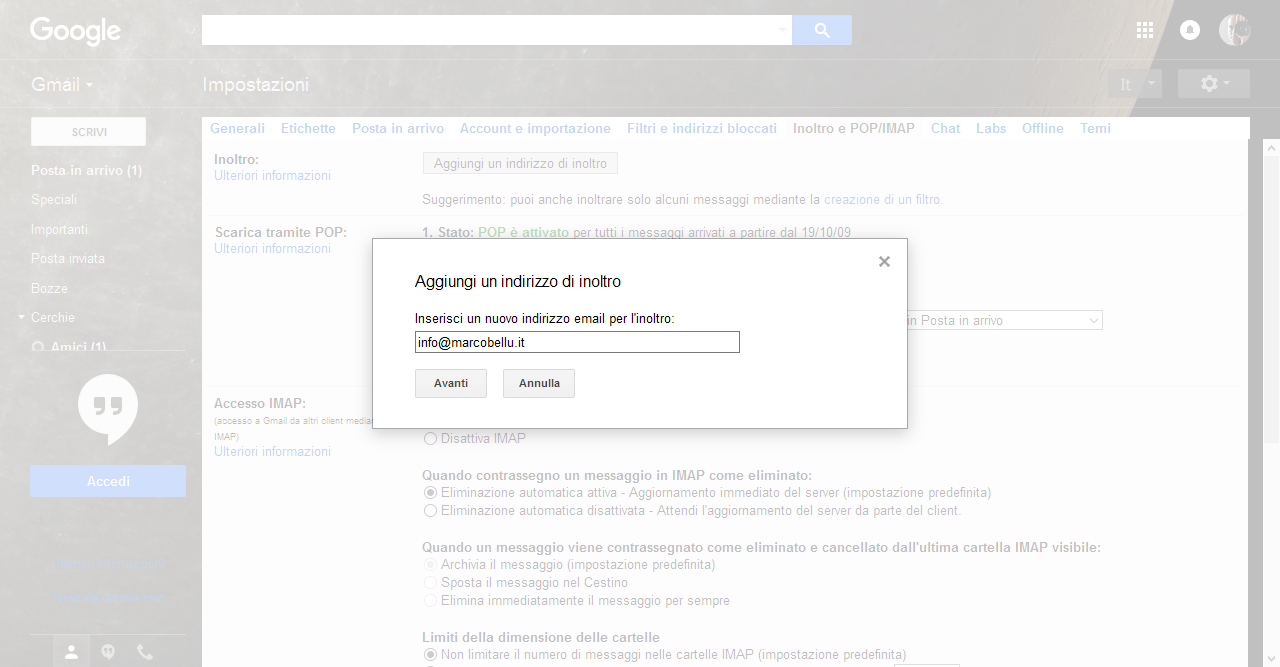Open the Posta in arrivo POP dropdown
The image size is (1280, 667).
point(1001,320)
